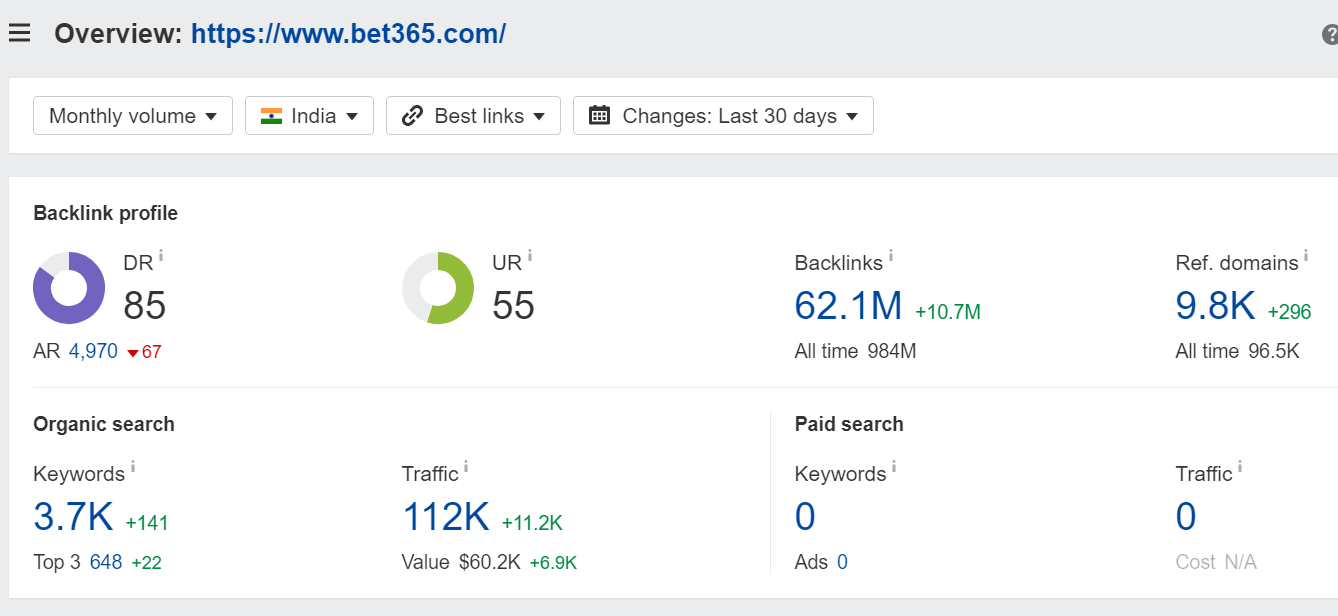Click the chain link icon in Best links

[x=412, y=116]
